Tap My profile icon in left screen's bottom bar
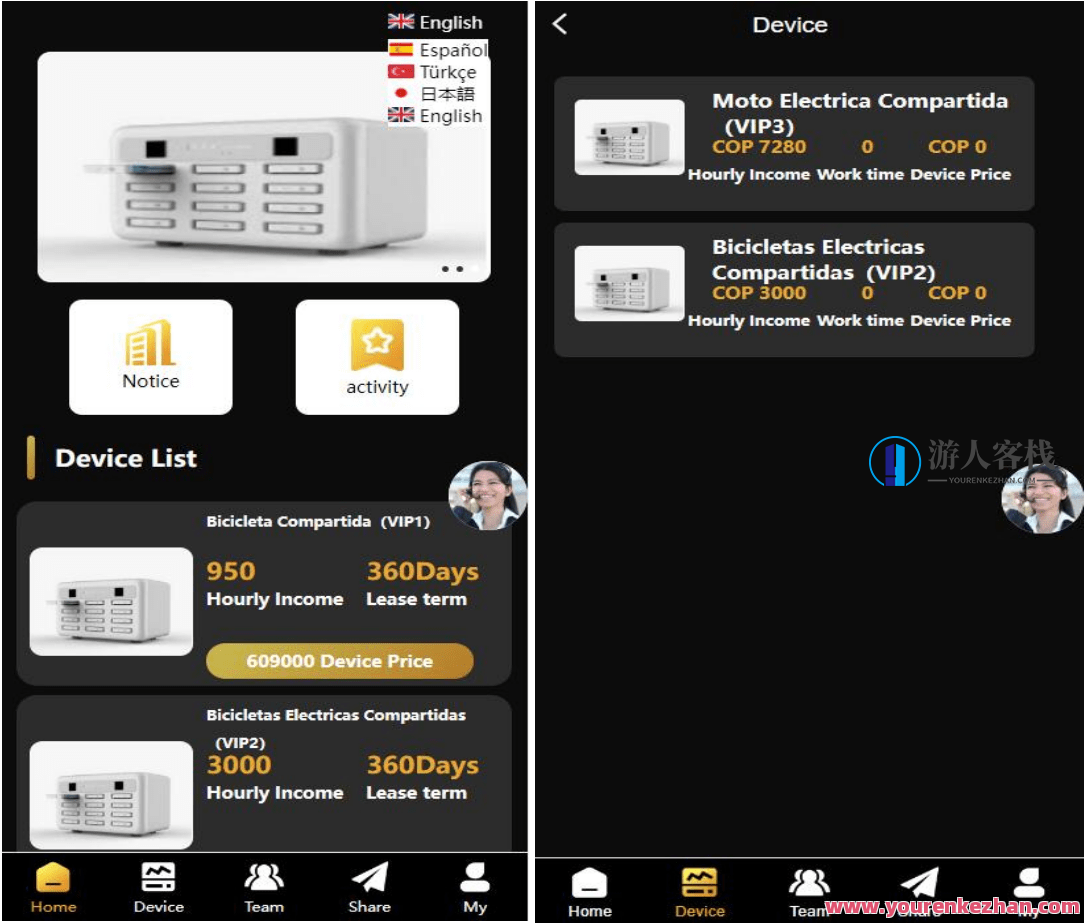 tap(475, 887)
